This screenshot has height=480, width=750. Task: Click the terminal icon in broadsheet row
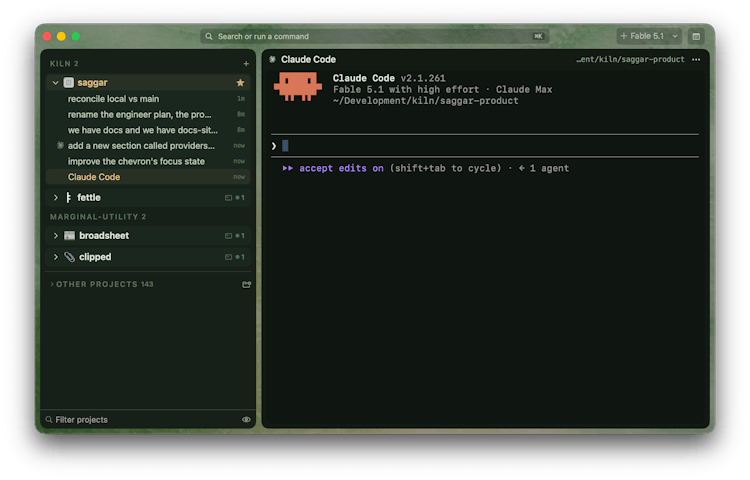228,236
